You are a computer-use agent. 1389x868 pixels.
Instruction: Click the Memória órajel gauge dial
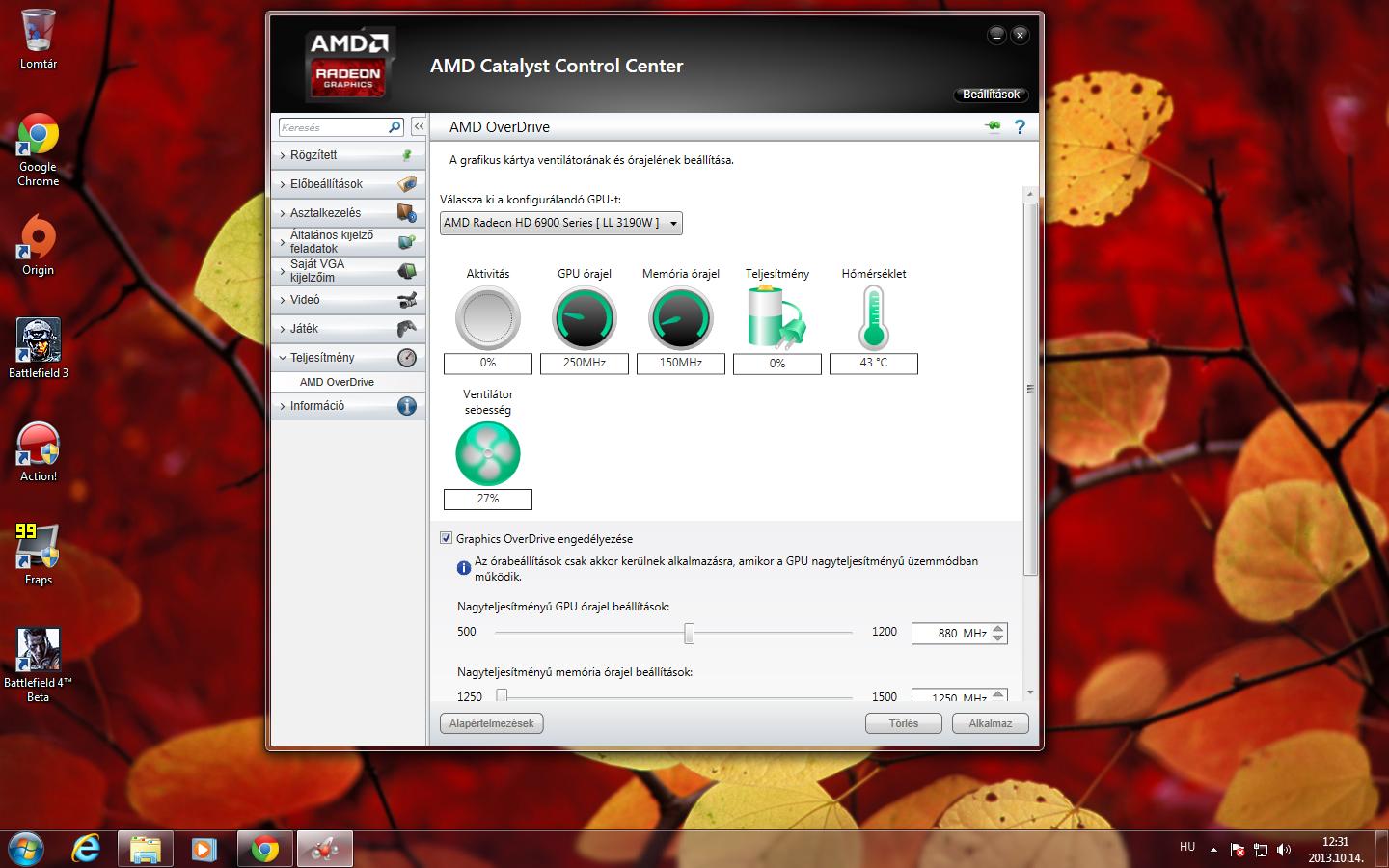[x=681, y=318]
